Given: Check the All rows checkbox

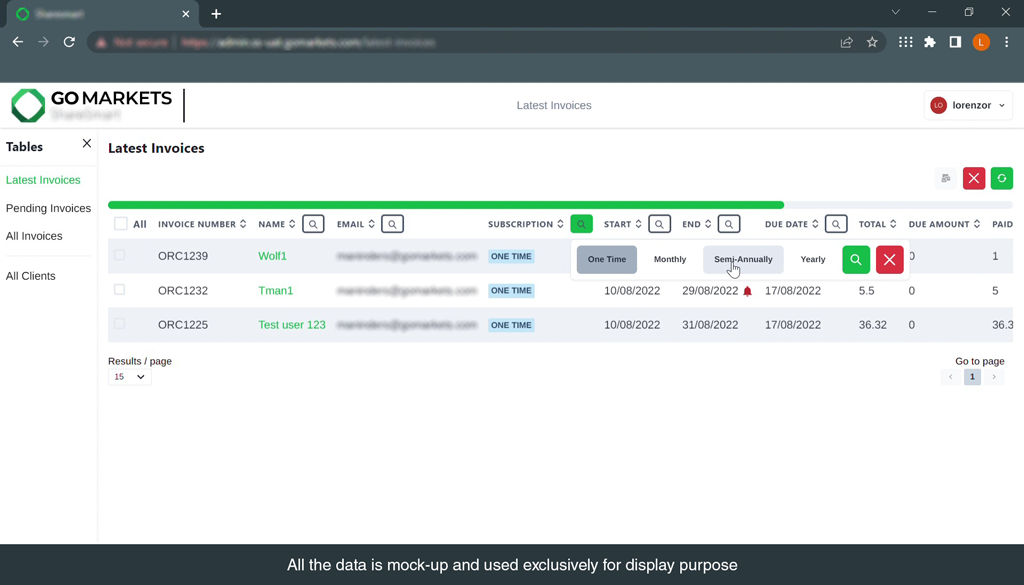Looking at the screenshot, I should tap(121, 224).
